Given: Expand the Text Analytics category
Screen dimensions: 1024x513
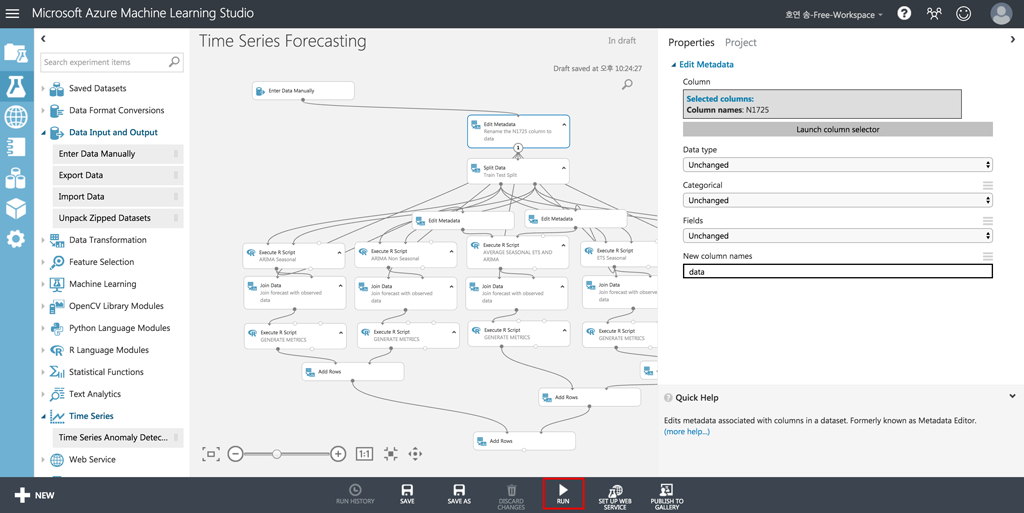Looking at the screenshot, I should [x=44, y=394].
